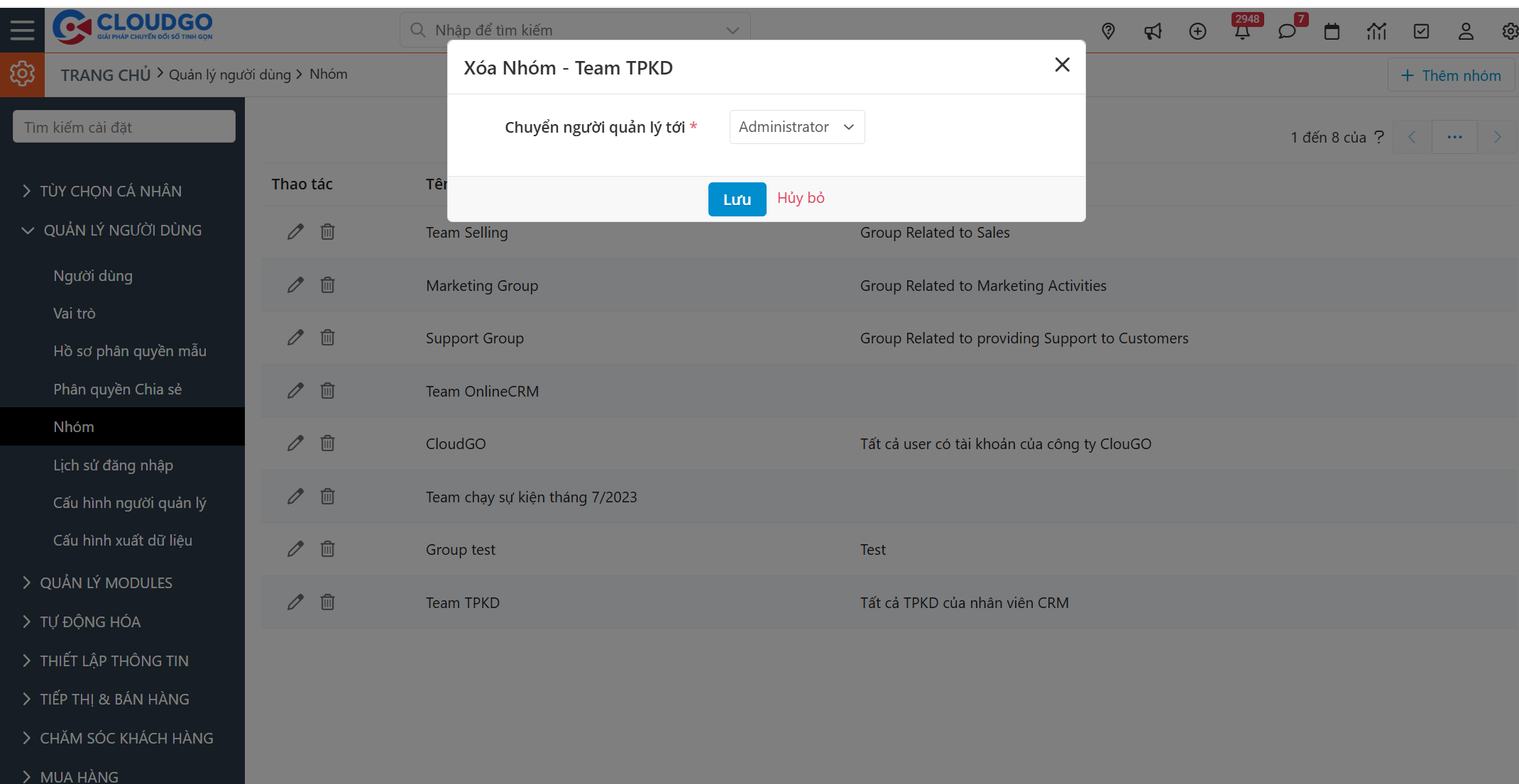Viewport: 1519px width, 784px height.
Task: Click the Thêm nhóm button
Action: tap(1451, 74)
